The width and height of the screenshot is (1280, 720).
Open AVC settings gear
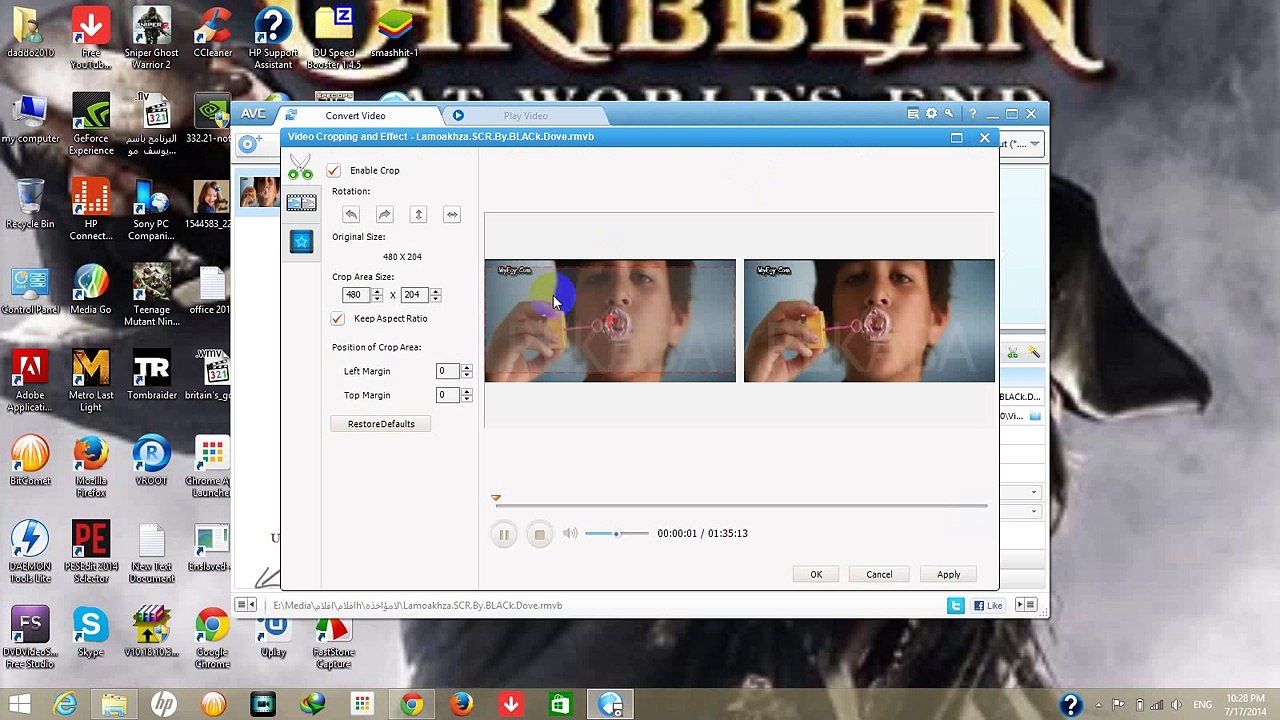coord(931,114)
